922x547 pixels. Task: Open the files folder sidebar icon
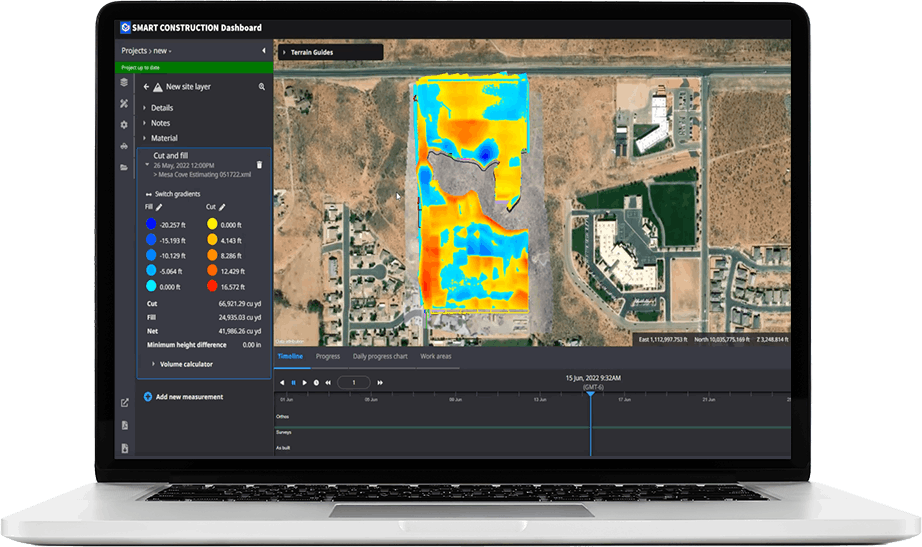(124, 167)
